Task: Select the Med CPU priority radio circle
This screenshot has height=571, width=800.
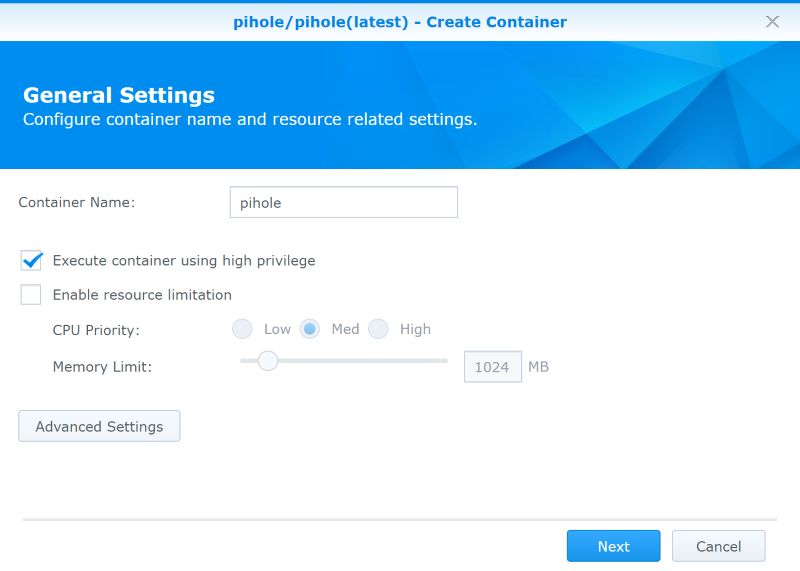Action: point(310,329)
